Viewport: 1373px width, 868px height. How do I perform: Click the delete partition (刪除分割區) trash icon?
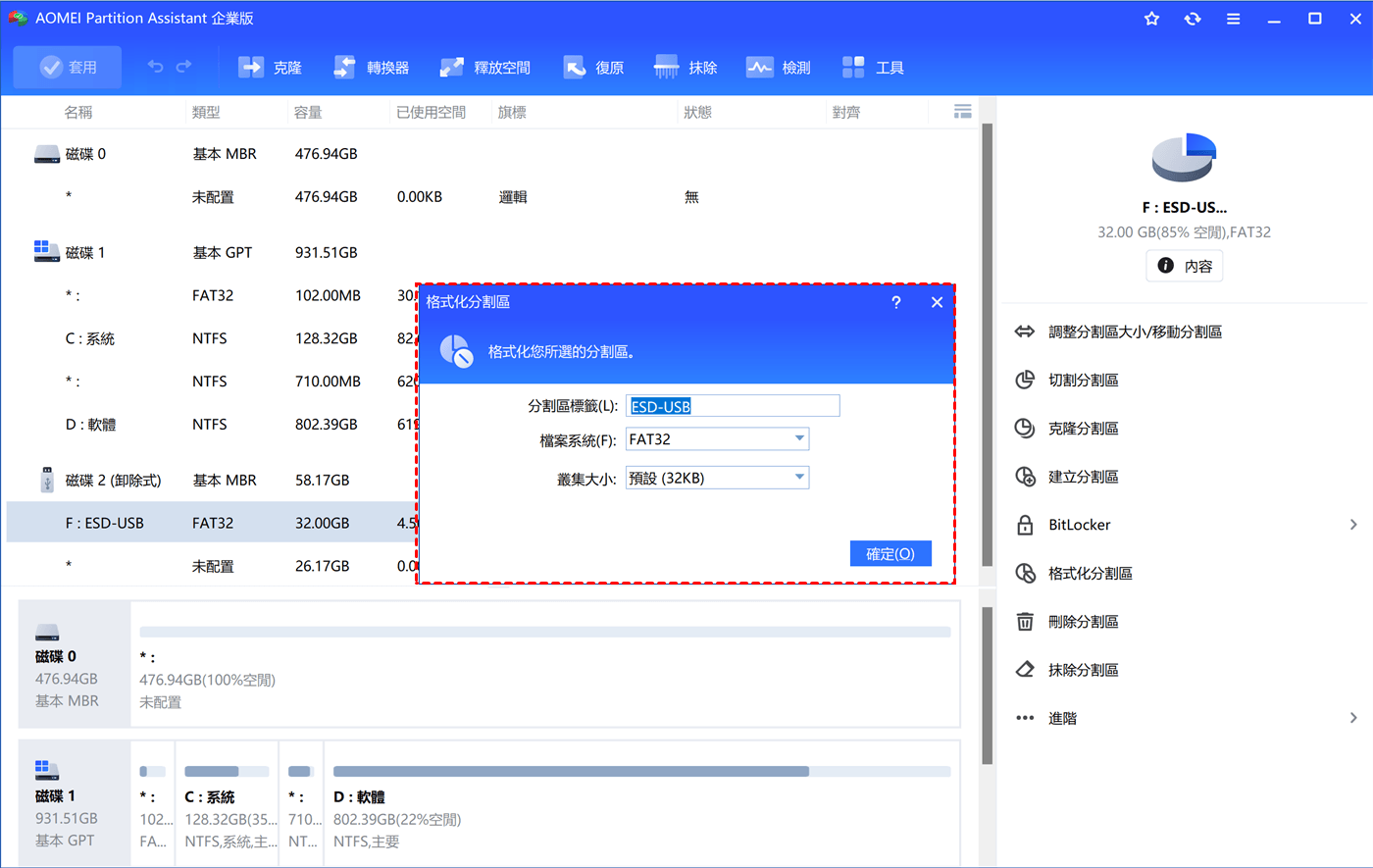1025,622
